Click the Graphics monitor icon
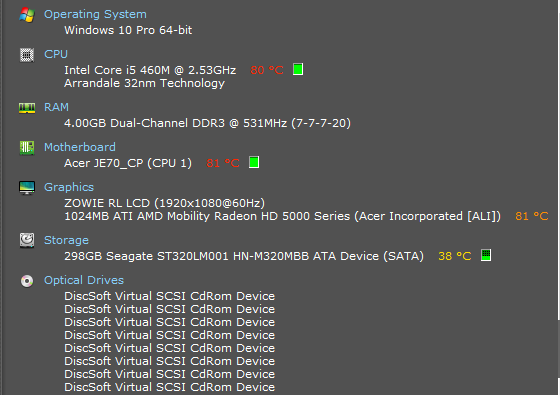This screenshot has width=560, height=395. [x=27, y=188]
